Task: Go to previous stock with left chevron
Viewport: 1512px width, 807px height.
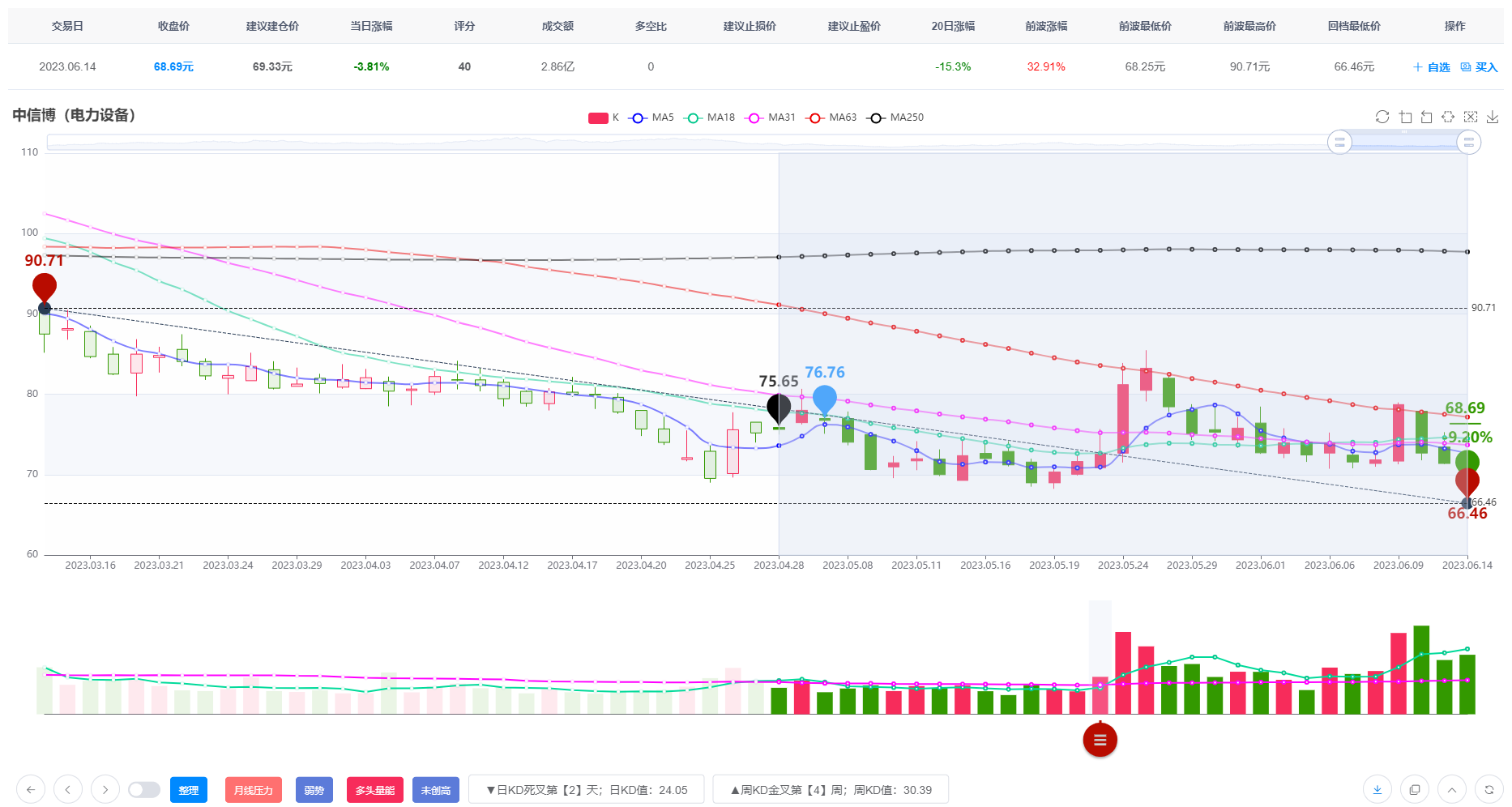Action: pyautogui.click(x=68, y=789)
